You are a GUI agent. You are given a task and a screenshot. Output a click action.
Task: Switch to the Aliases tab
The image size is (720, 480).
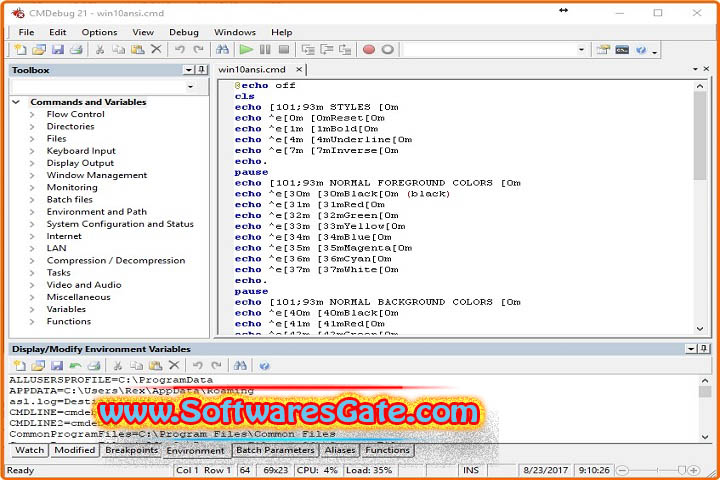340,450
